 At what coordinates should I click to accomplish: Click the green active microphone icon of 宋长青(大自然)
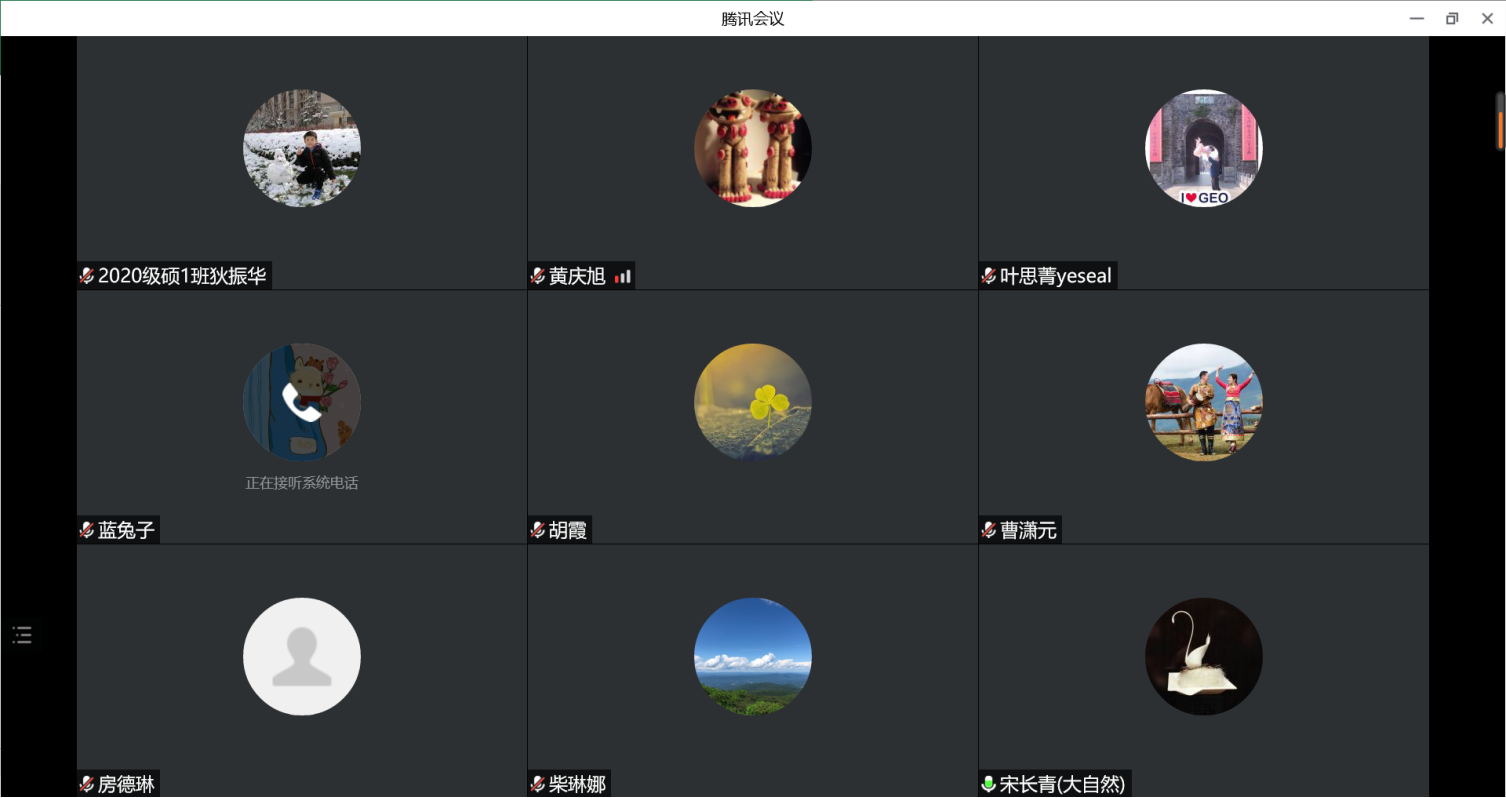989,784
